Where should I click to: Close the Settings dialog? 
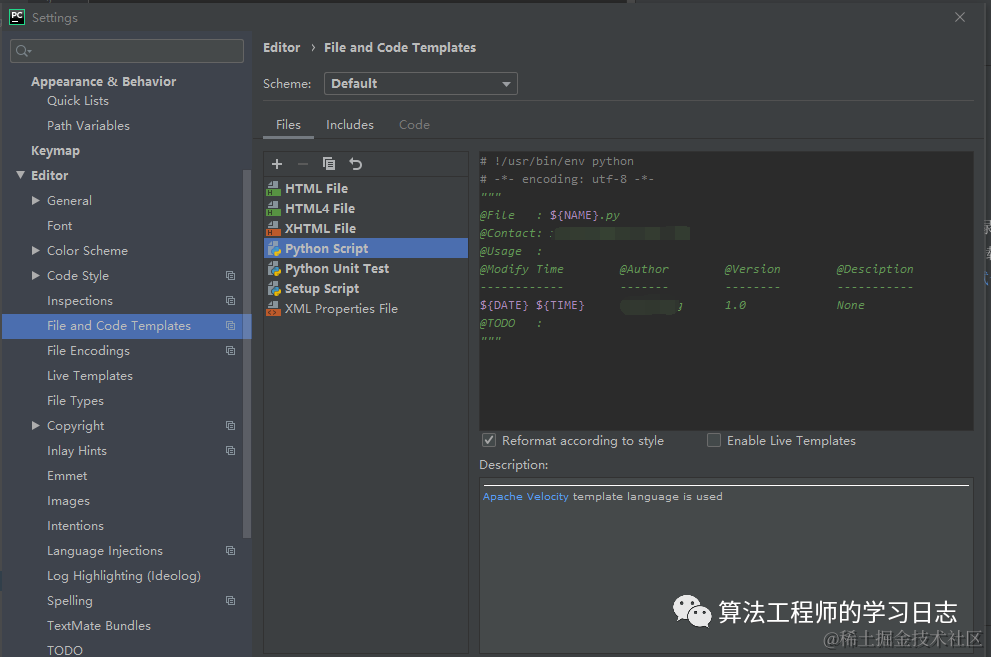(959, 17)
